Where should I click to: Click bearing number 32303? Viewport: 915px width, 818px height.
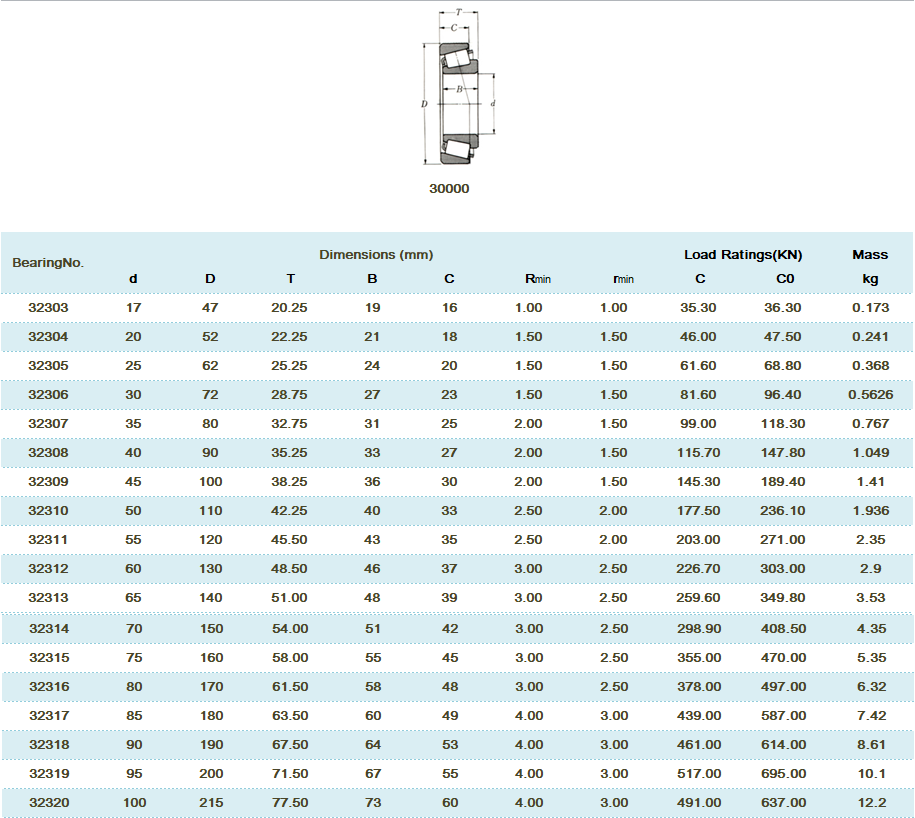[x=48, y=308]
